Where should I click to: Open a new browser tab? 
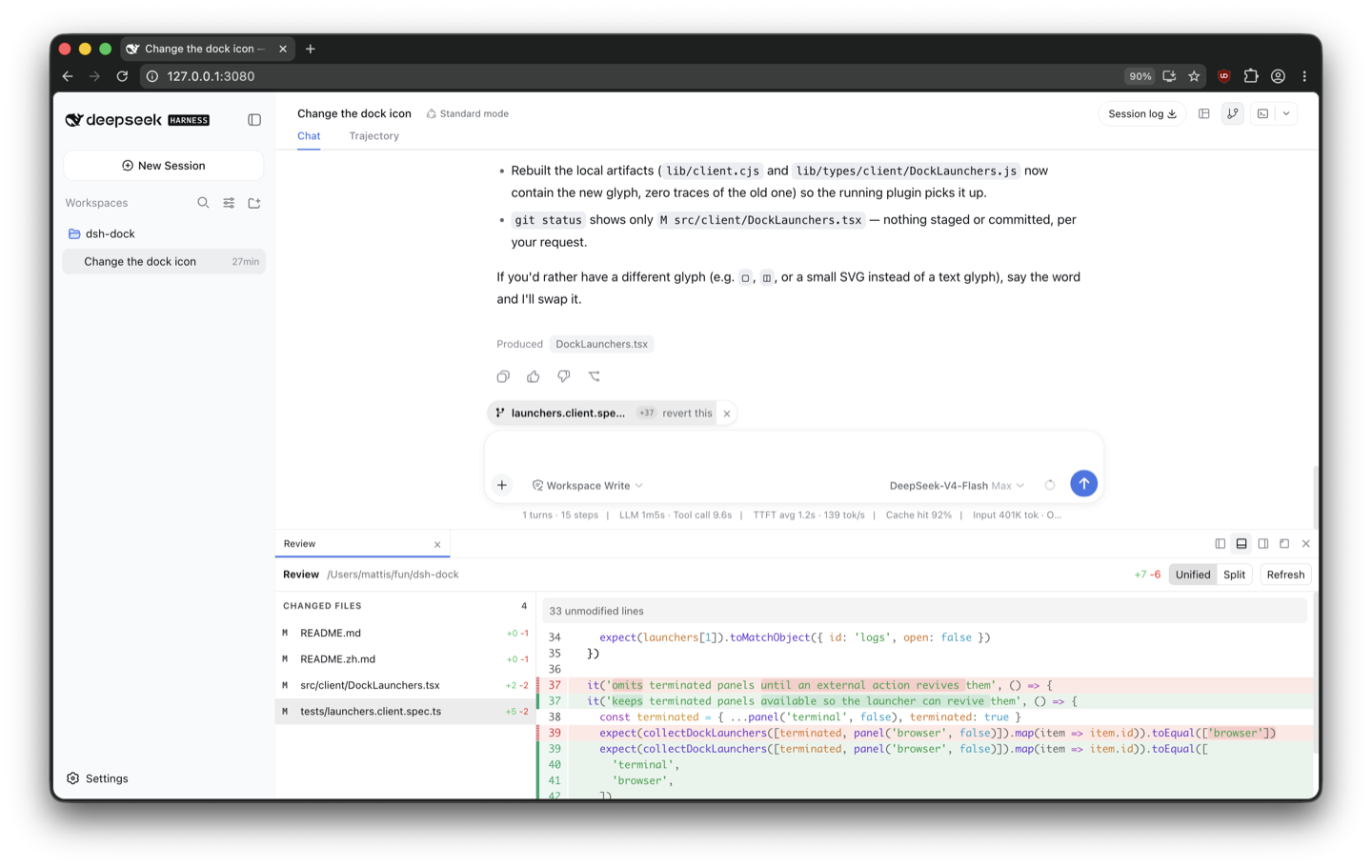[311, 49]
